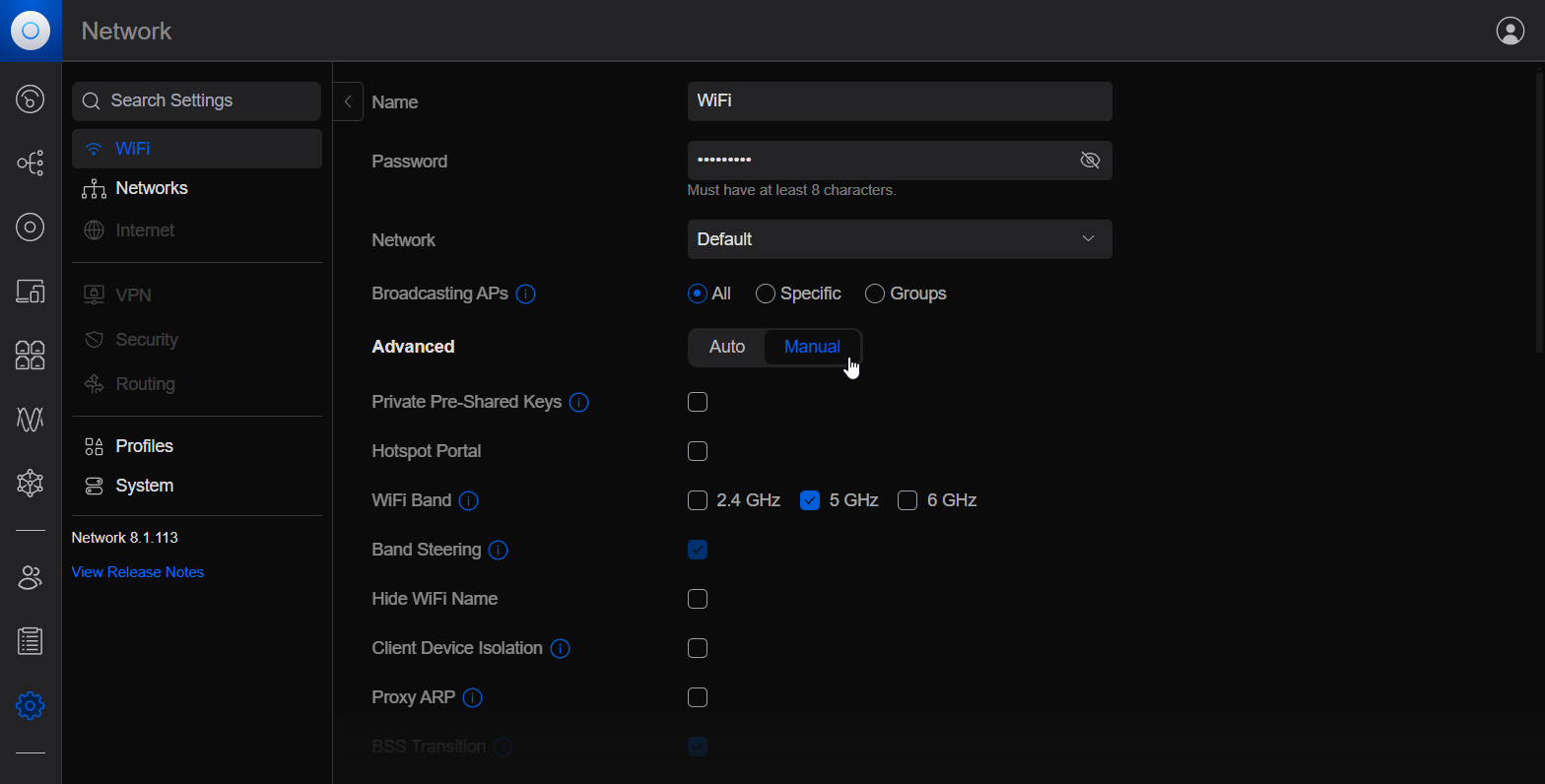This screenshot has height=784, width=1545.
Task: Open the UniFi Devices circle icon
Action: coord(31,228)
